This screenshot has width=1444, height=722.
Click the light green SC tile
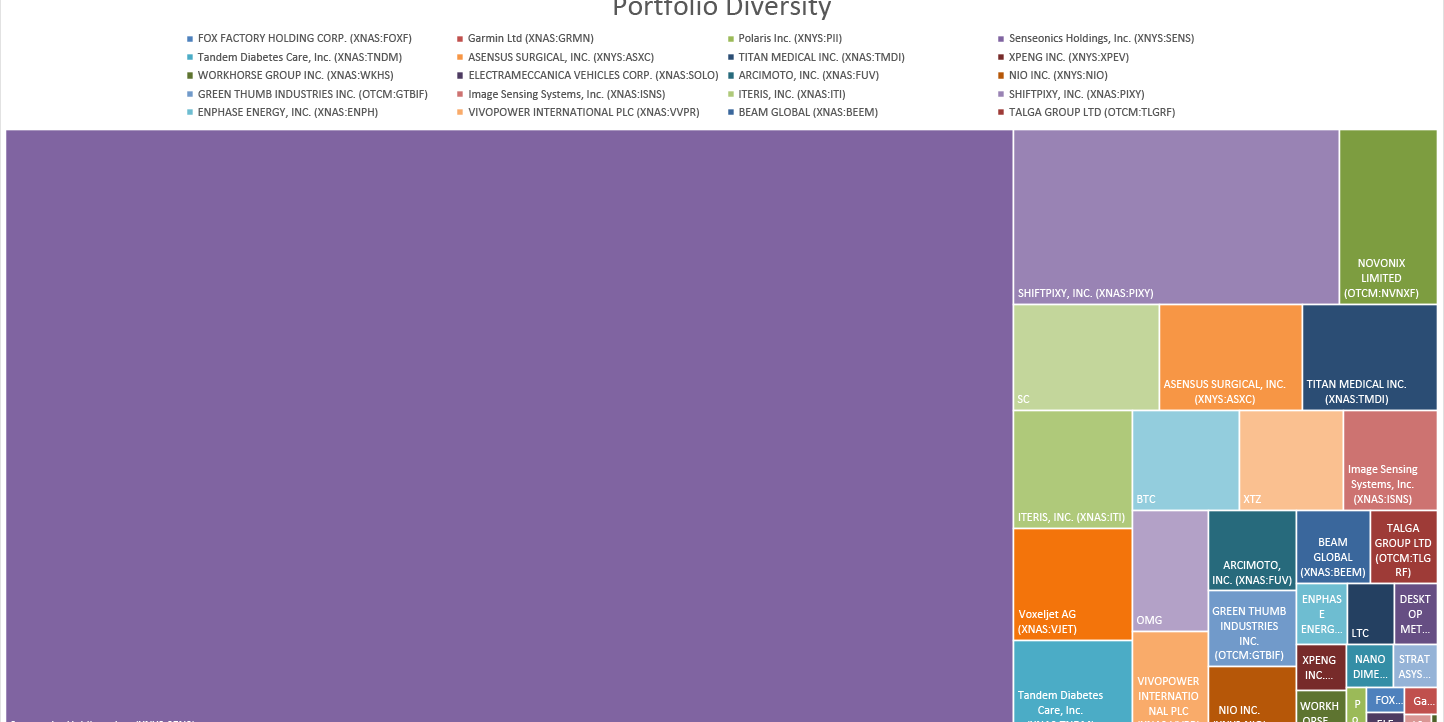[1086, 357]
